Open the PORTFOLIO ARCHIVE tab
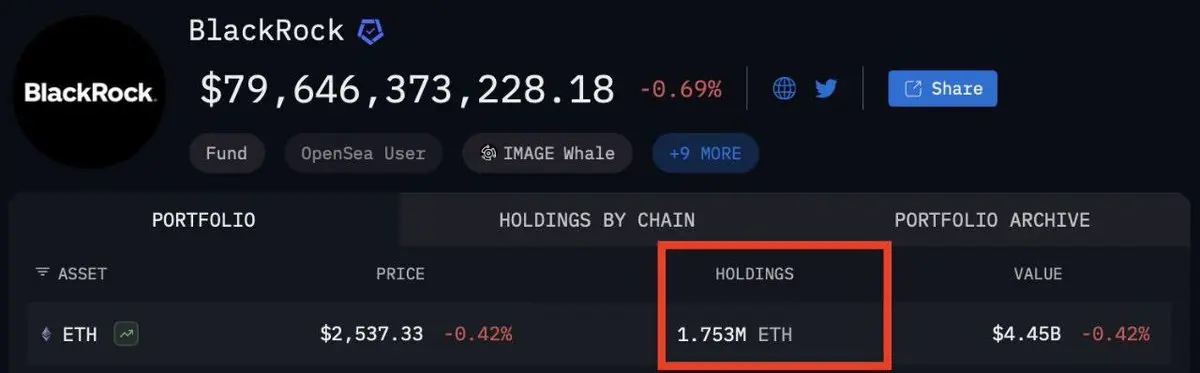This screenshot has height=373, width=1200. 992,220
